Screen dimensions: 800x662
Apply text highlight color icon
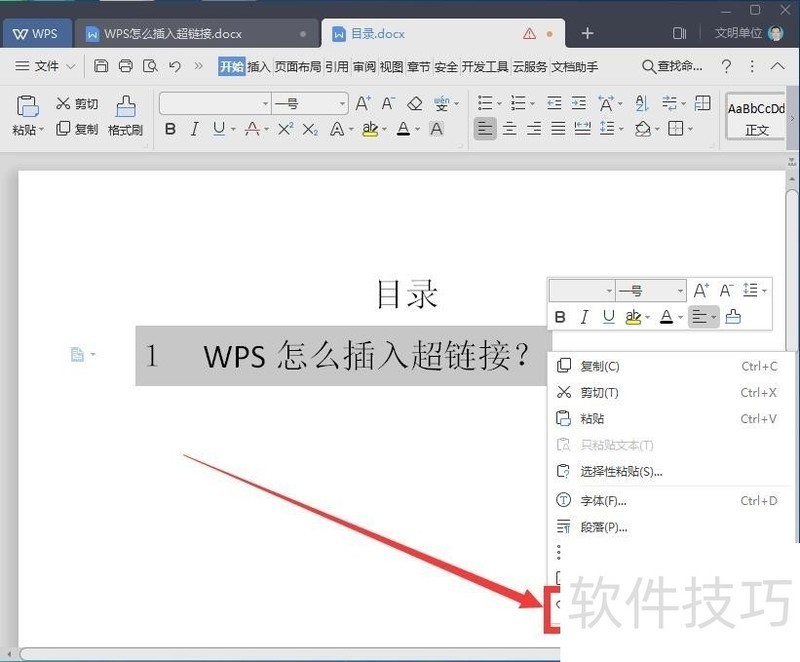(368, 129)
